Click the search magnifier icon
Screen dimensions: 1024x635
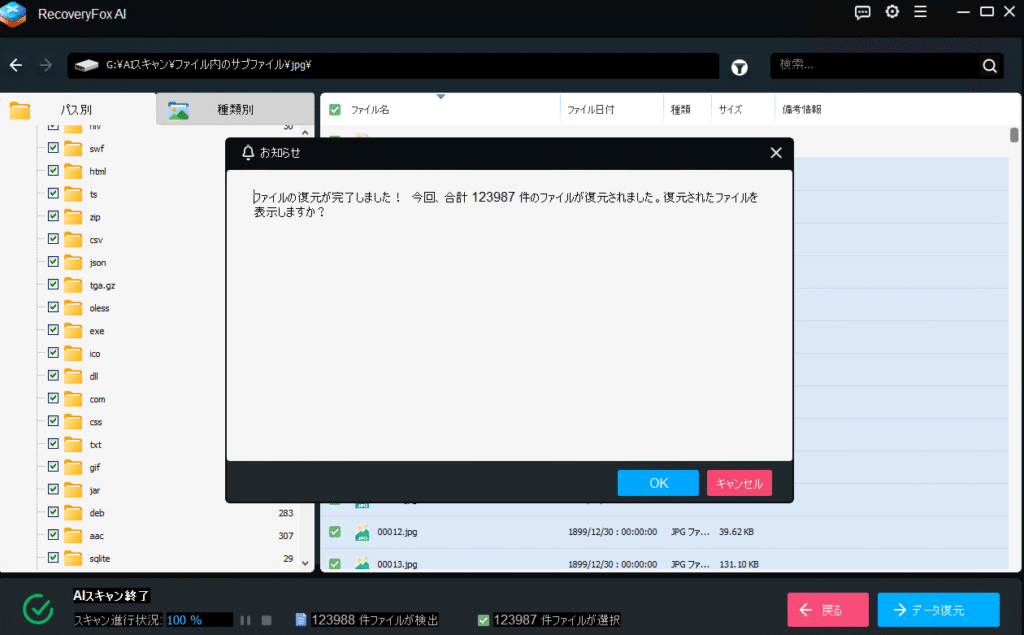(x=989, y=66)
